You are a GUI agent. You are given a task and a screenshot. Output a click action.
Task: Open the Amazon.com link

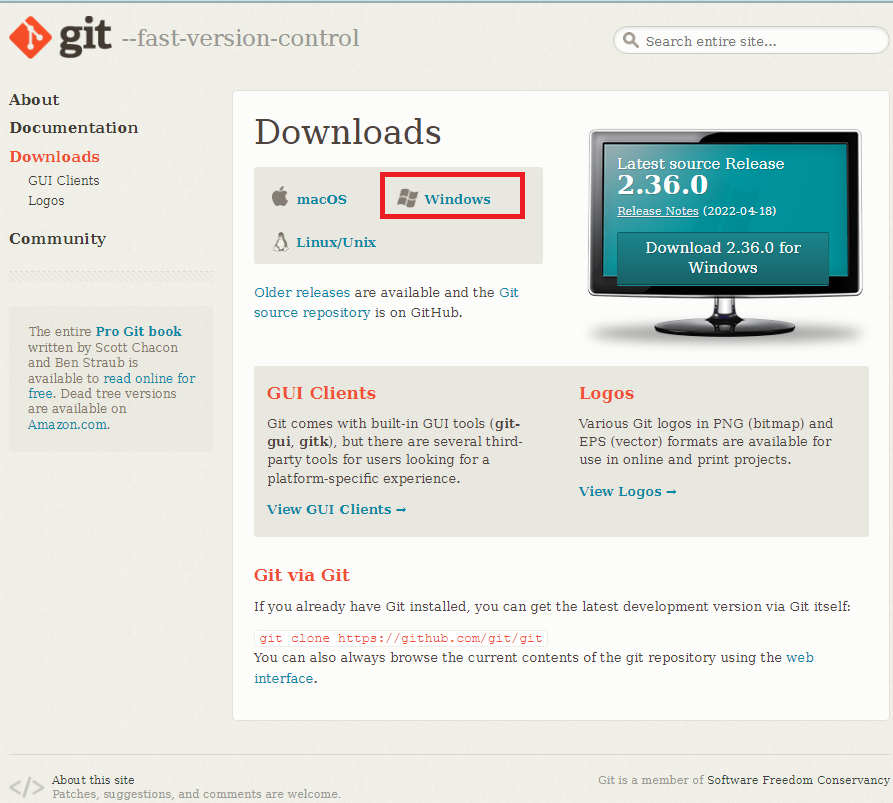tap(68, 425)
